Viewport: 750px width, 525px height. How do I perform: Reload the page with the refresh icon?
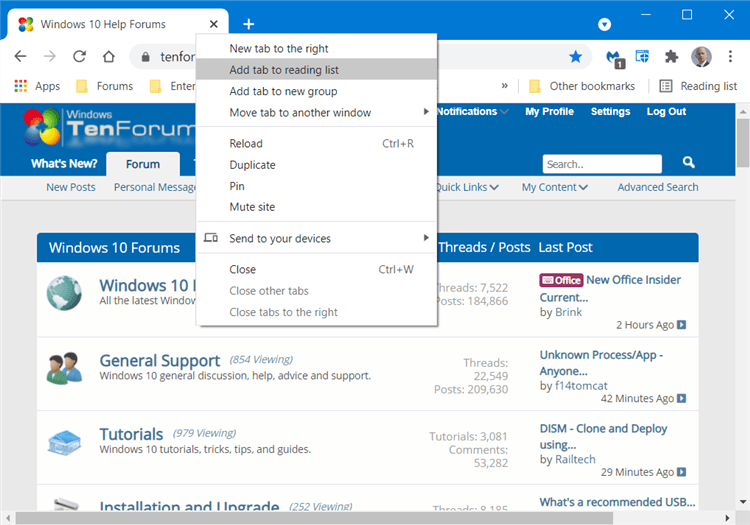[x=79, y=56]
